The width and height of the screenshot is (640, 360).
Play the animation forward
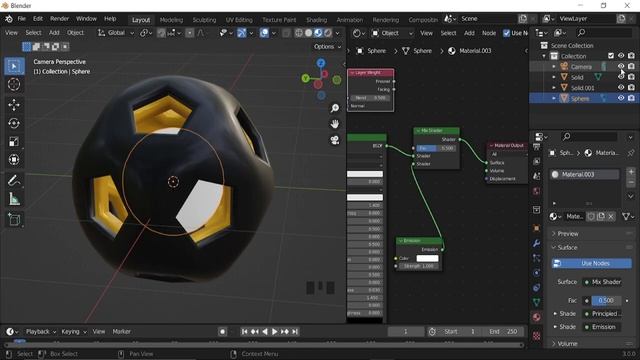[x=274, y=331]
